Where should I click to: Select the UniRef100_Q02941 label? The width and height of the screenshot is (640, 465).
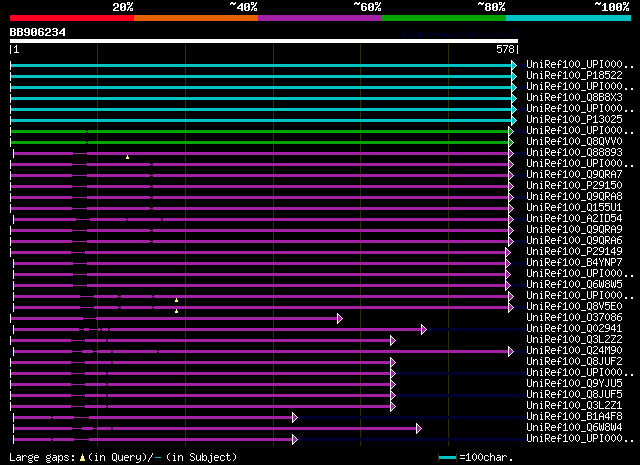(x=574, y=329)
